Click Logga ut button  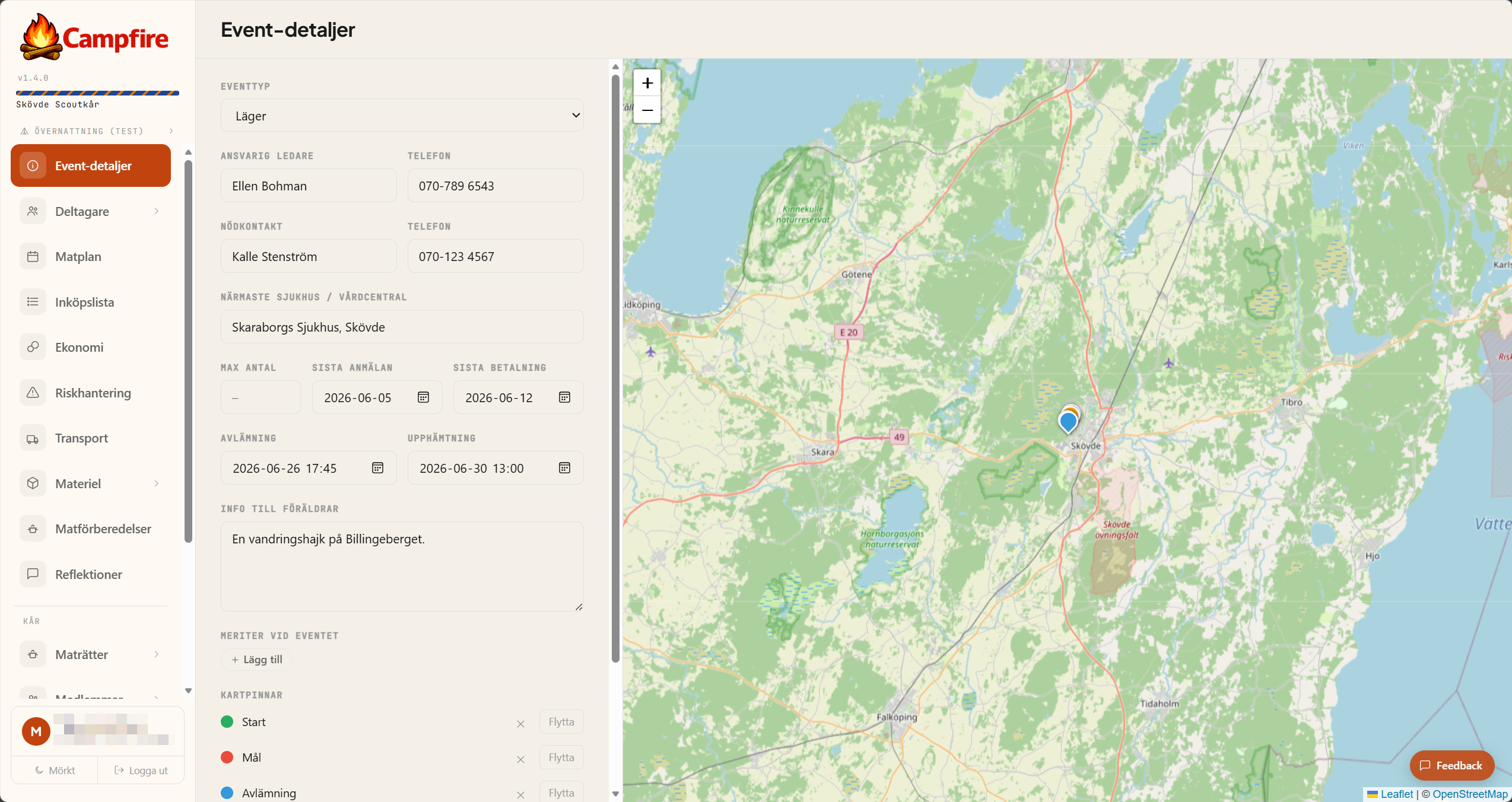[x=141, y=770]
